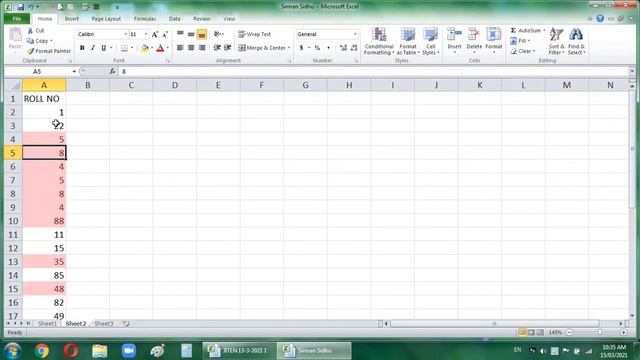Viewport: 640px width, 360px height.
Task: Click the Zoom Out minus button
Action: coord(569,333)
